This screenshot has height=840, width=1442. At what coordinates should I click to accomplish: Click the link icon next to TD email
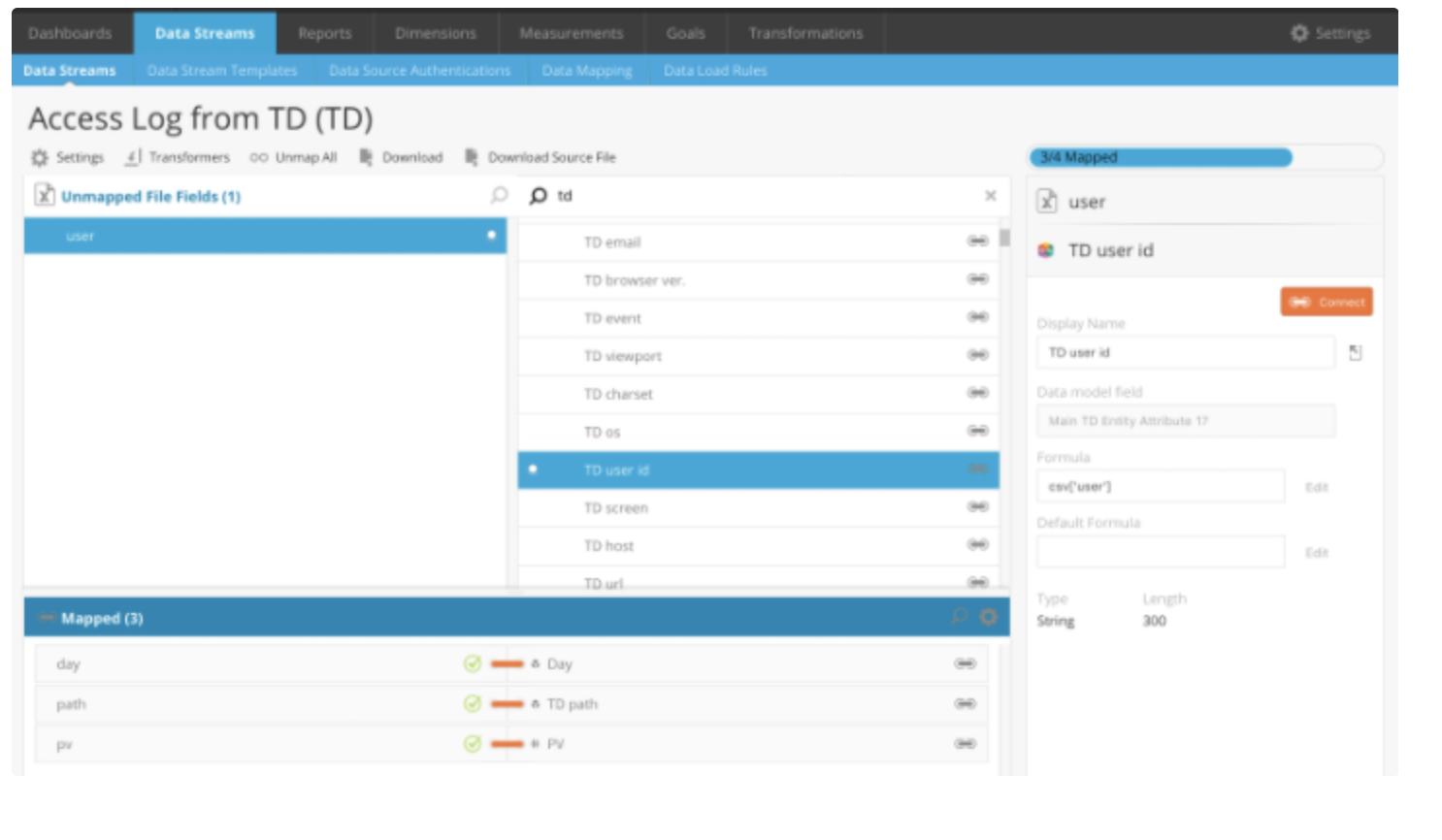point(977,242)
